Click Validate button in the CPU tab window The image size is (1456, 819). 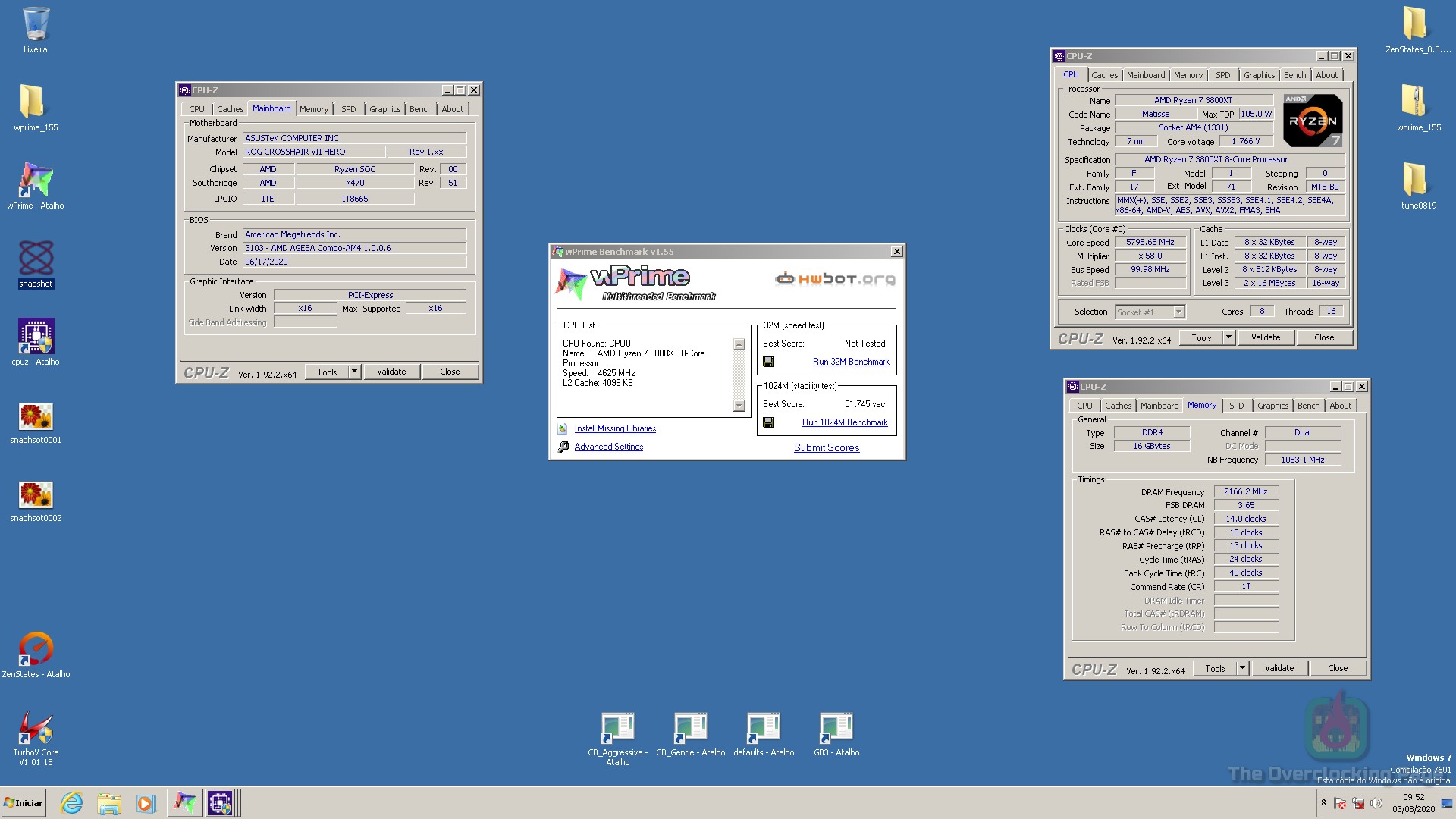click(1265, 338)
